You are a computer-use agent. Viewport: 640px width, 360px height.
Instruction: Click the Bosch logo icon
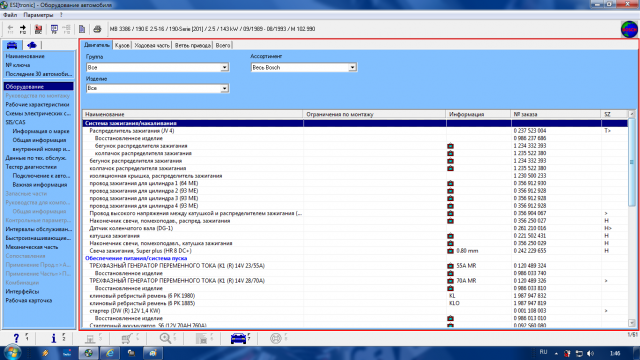(629, 29)
